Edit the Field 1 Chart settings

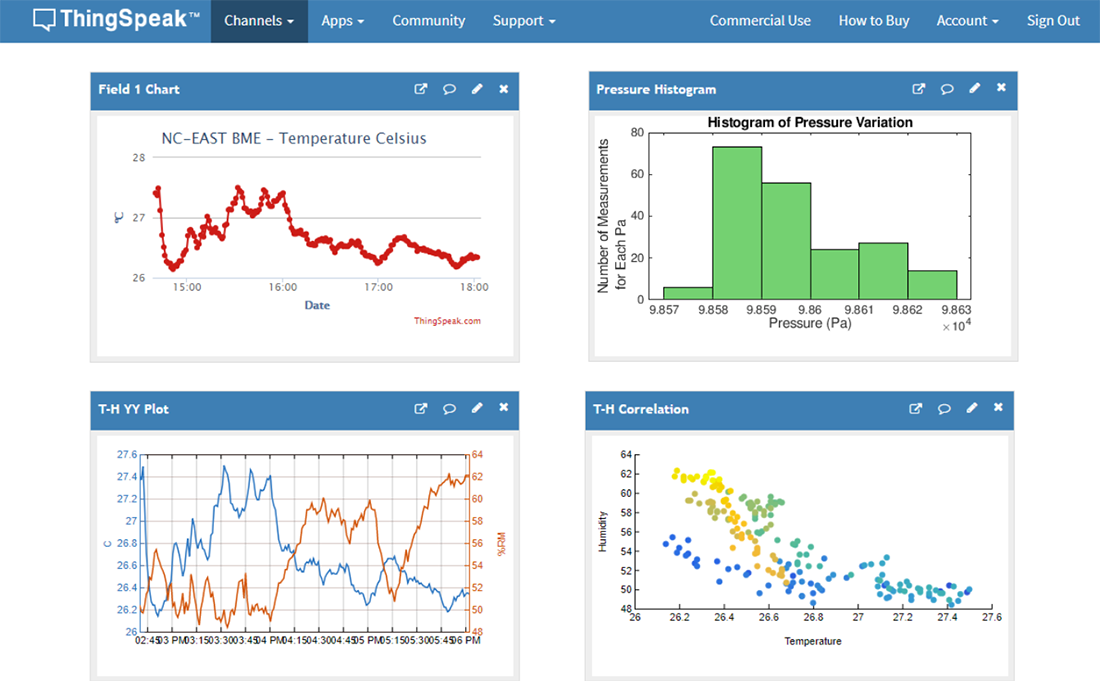[477, 89]
